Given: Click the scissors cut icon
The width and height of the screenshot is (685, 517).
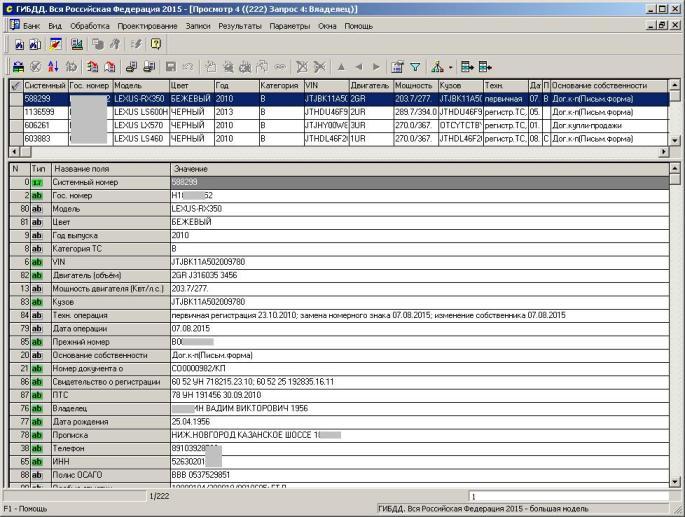Looking at the screenshot, I should point(320,67).
